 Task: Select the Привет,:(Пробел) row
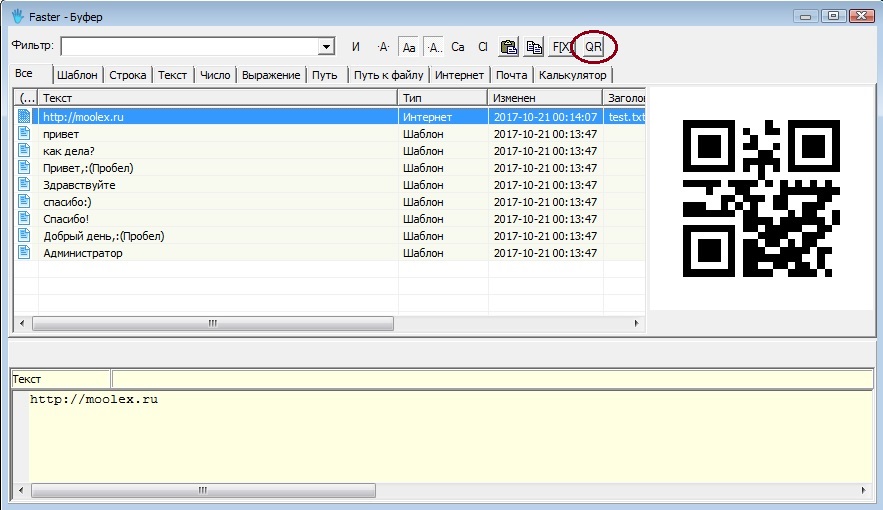click(x=329, y=168)
